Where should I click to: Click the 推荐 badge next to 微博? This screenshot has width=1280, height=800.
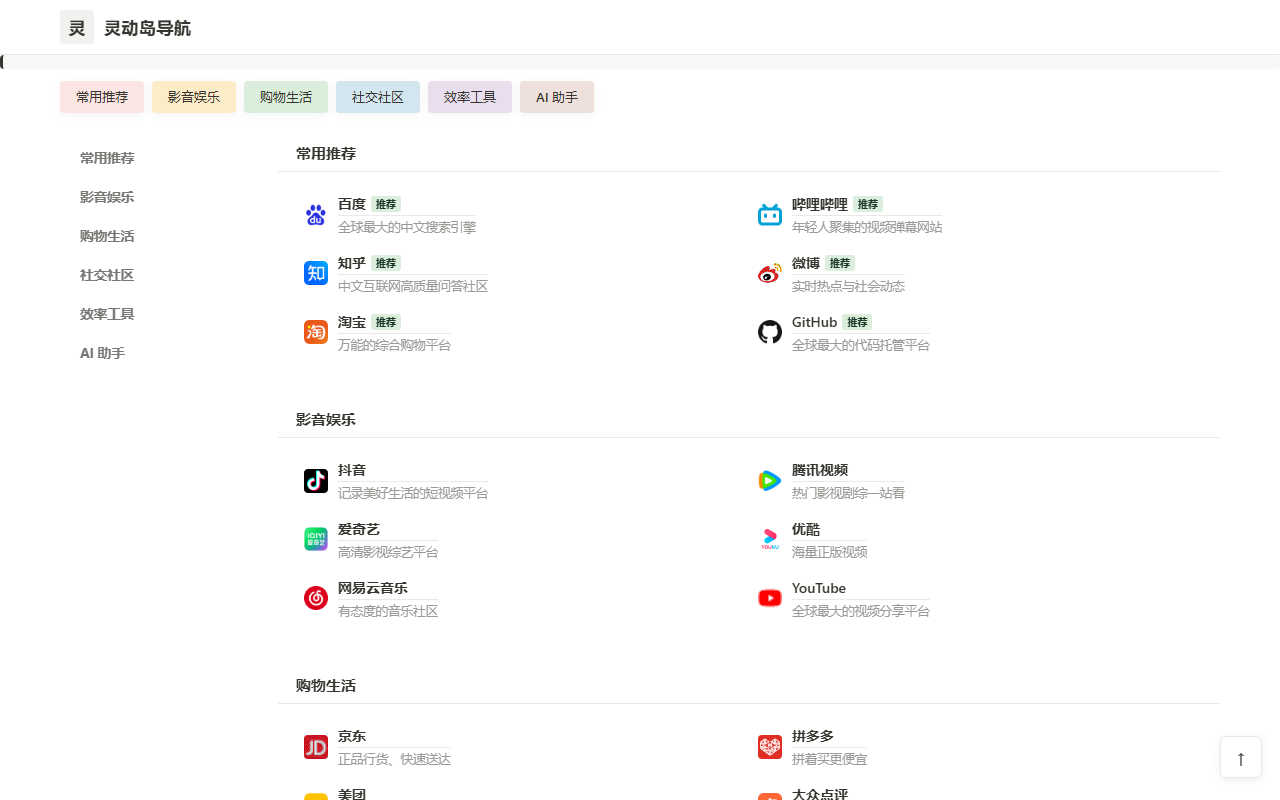[x=840, y=263]
